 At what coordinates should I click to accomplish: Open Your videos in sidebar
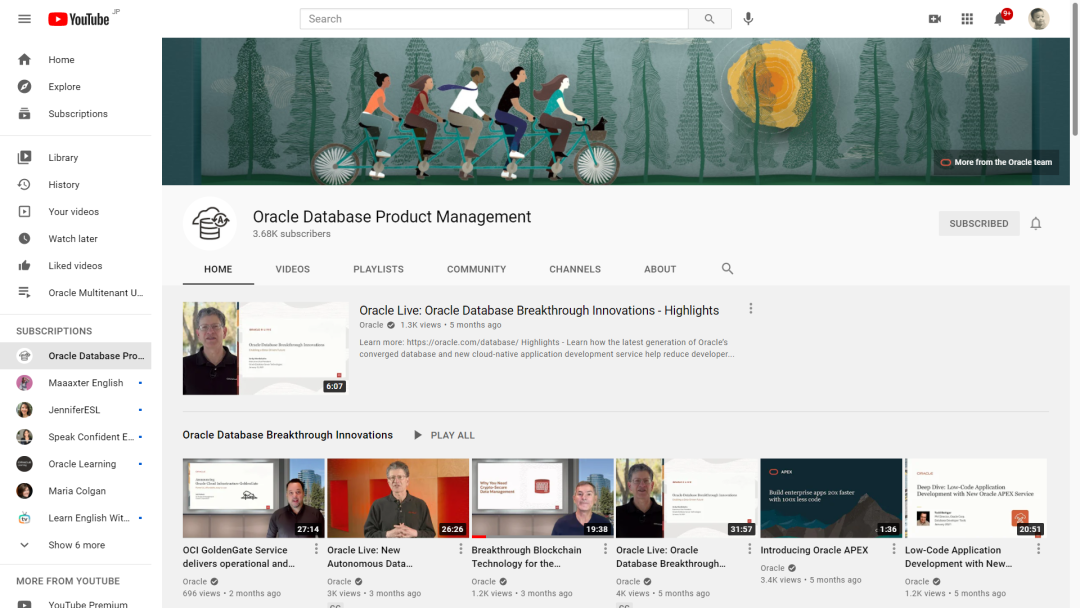point(76,211)
